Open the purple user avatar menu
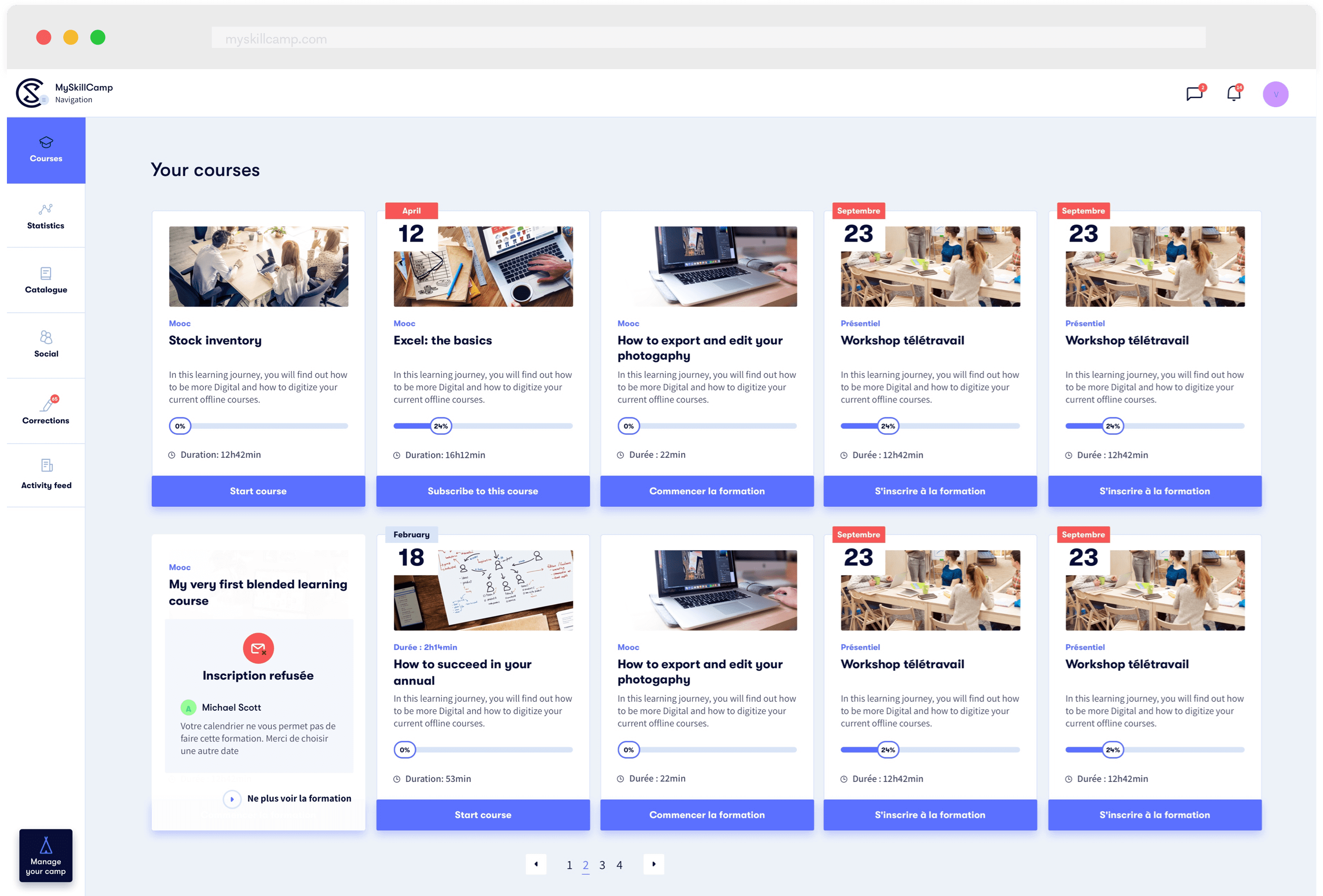This screenshot has height=896, width=1323. 1275,94
